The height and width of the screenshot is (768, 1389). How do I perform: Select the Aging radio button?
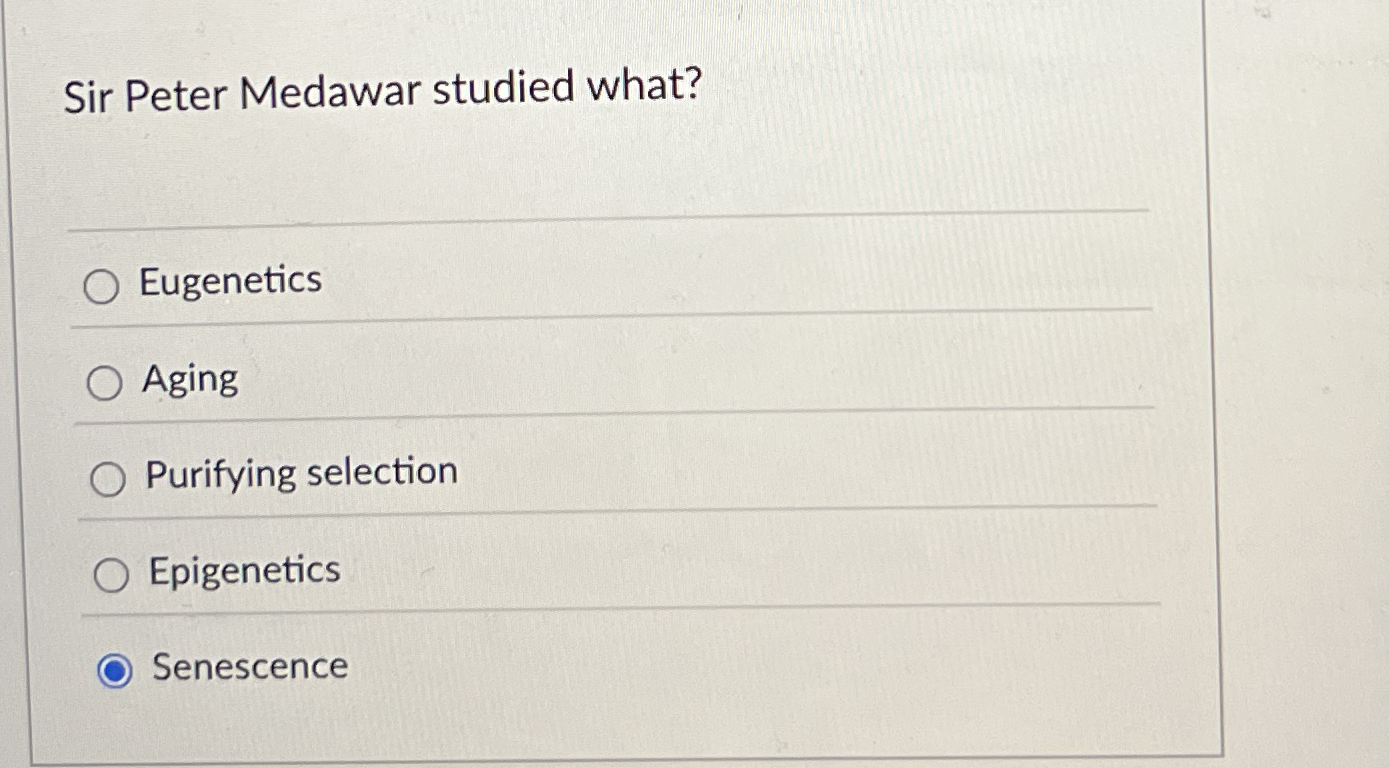[103, 382]
